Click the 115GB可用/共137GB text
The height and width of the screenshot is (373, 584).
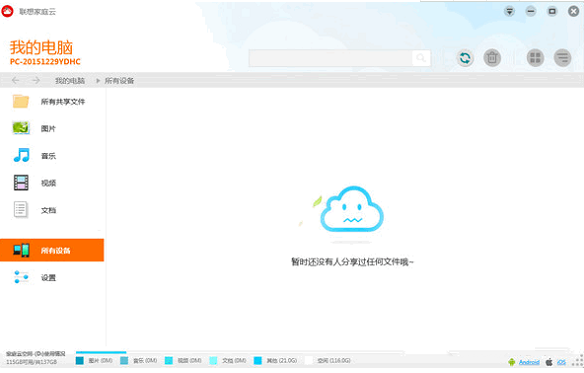coord(32,362)
